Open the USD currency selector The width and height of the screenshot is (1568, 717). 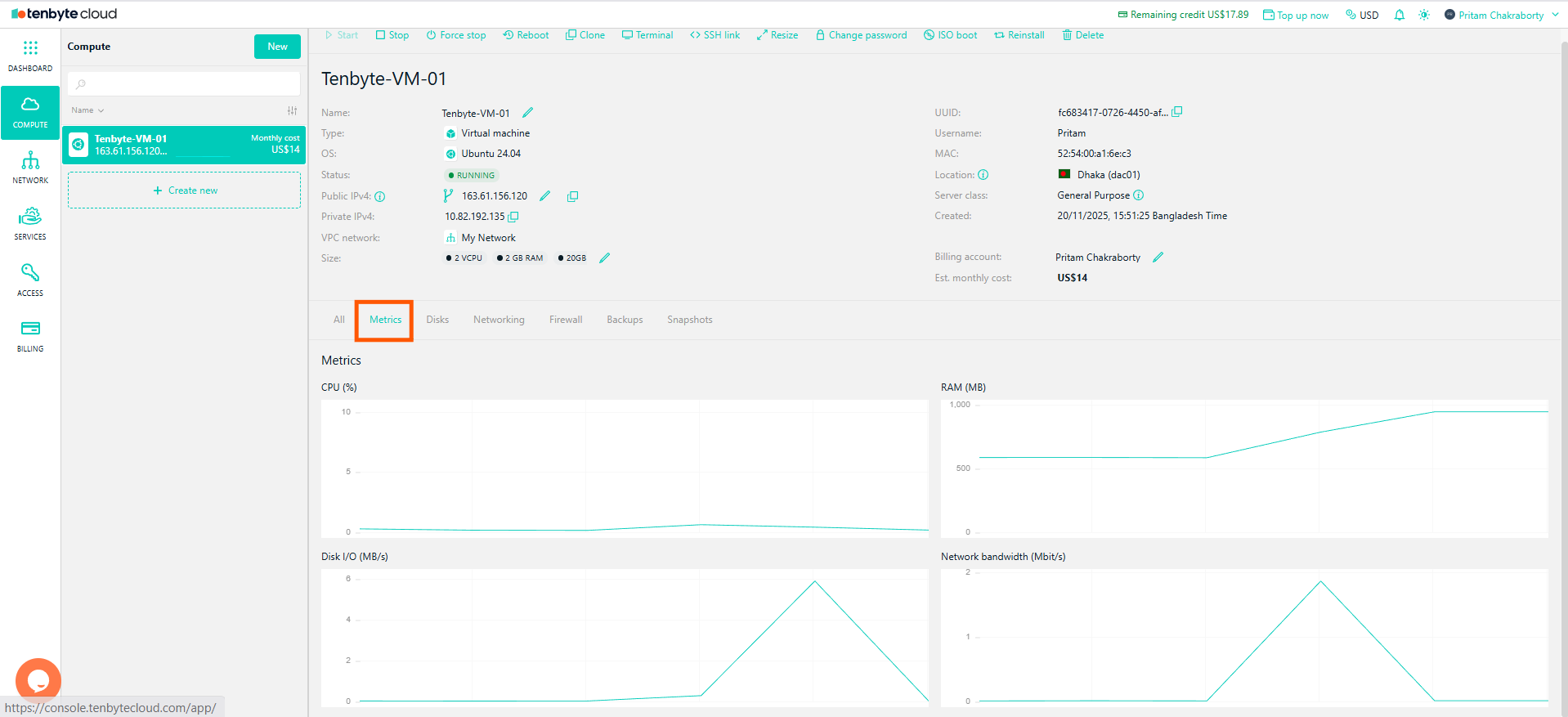point(1362,15)
